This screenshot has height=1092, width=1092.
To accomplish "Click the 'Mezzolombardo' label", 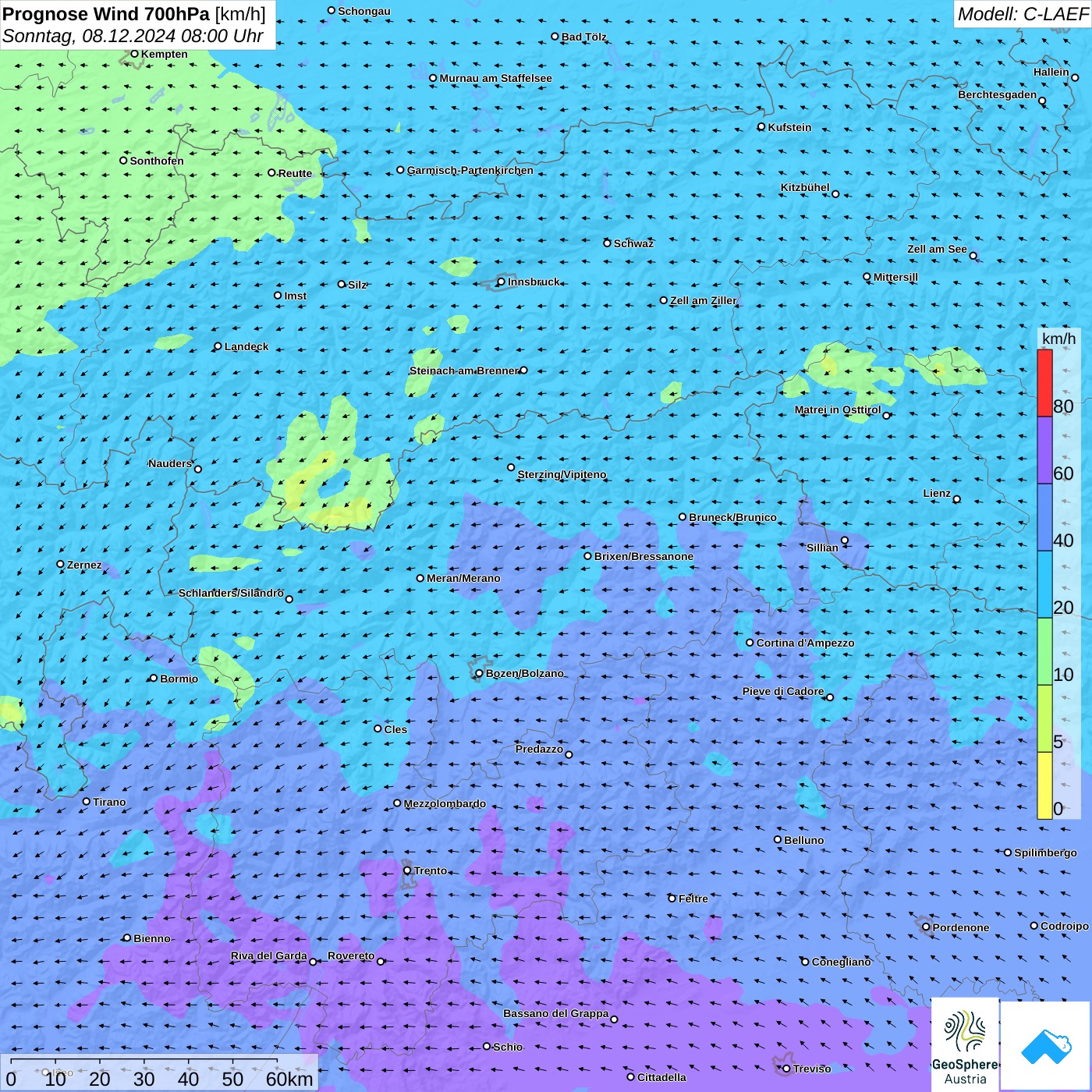I will pos(445,803).
